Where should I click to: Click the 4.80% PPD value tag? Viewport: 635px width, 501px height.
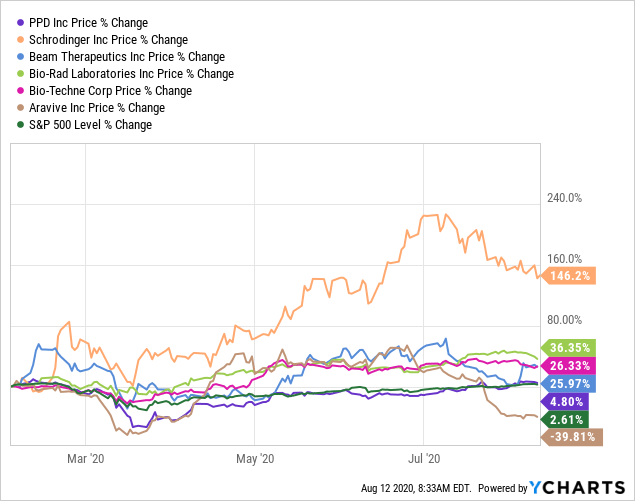pos(570,402)
